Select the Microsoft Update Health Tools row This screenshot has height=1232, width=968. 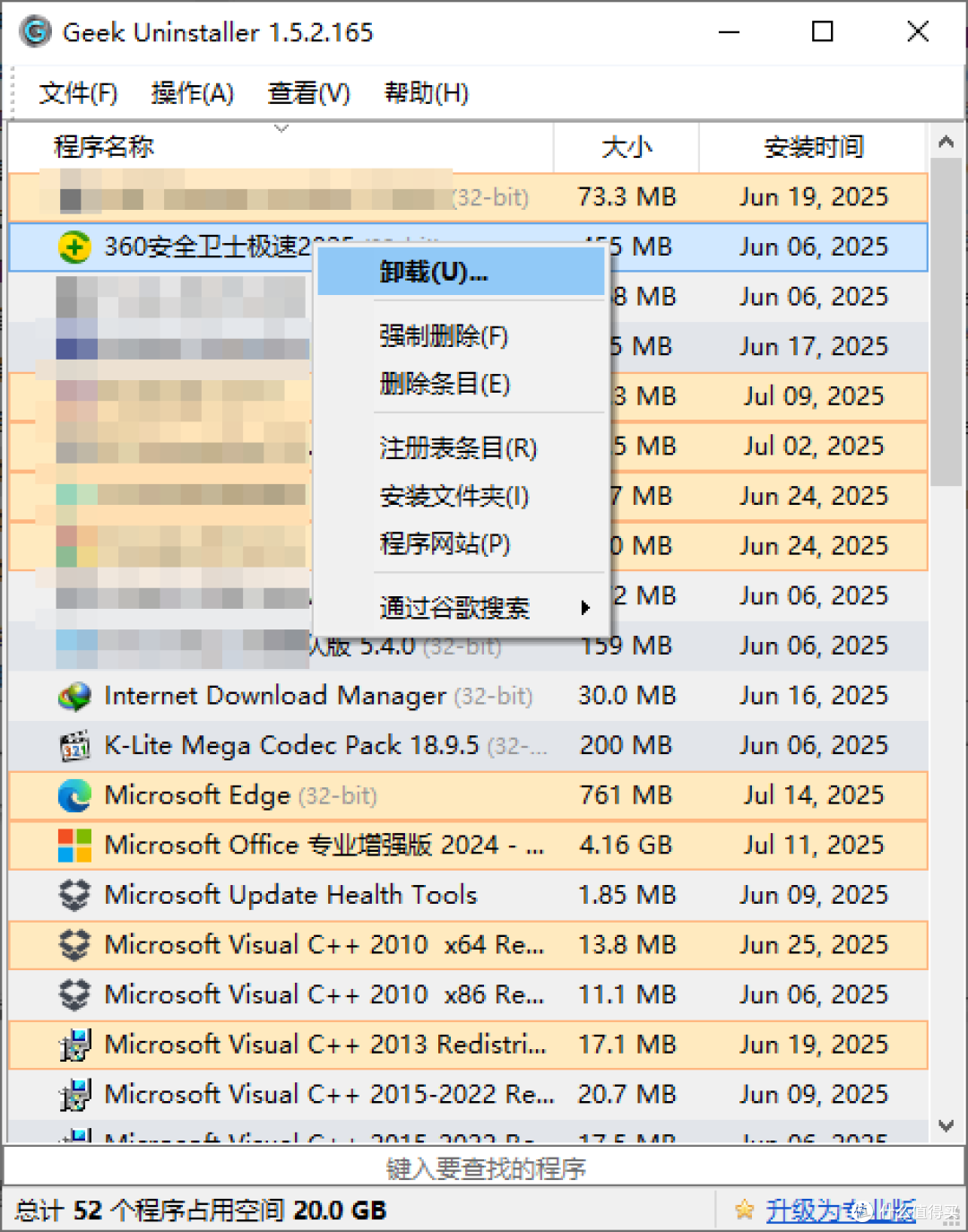[x=469, y=895]
